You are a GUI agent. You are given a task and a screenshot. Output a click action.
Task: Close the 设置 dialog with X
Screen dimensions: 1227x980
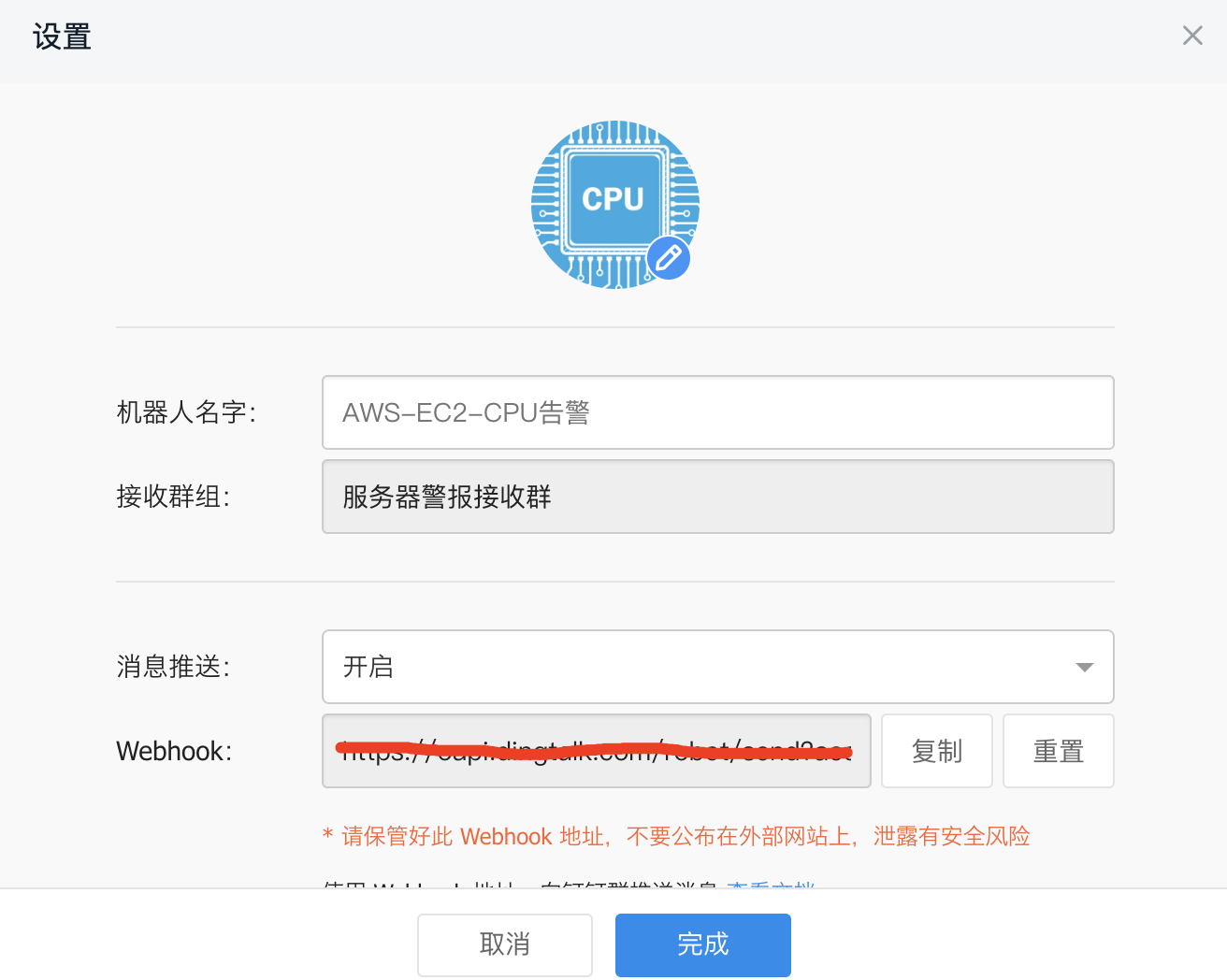pyautogui.click(x=1192, y=36)
